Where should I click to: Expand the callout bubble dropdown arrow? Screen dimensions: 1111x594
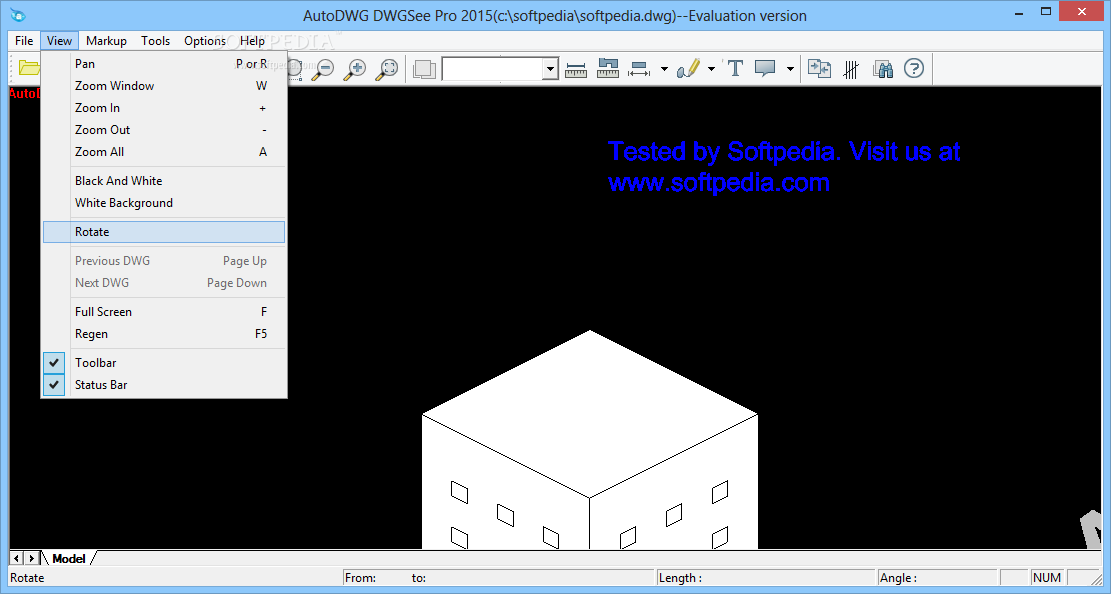790,69
